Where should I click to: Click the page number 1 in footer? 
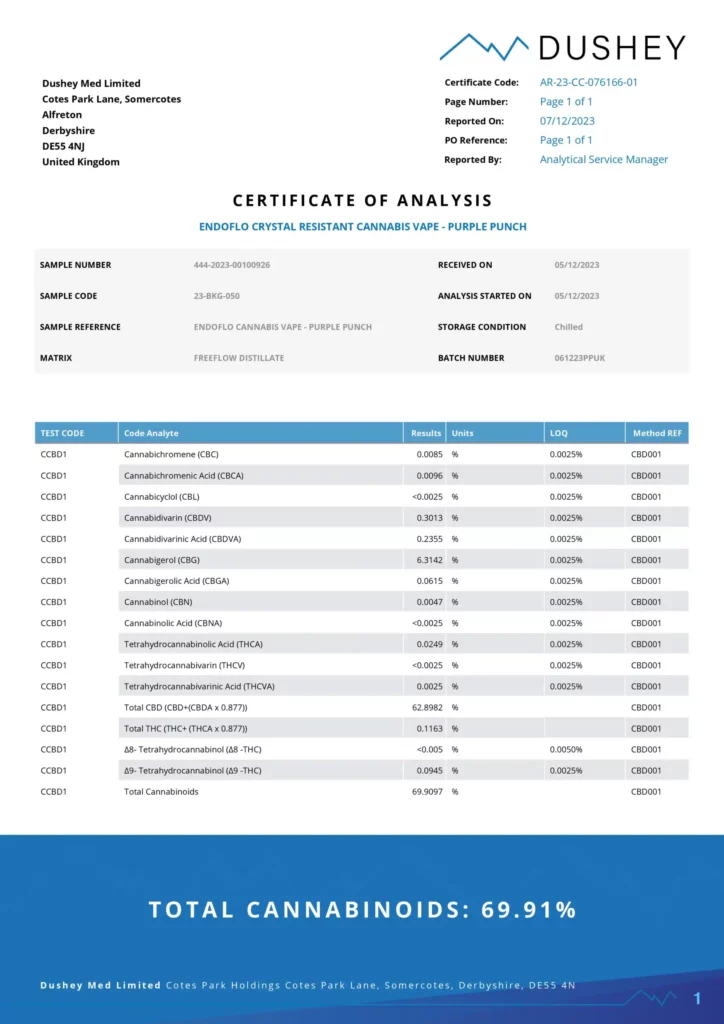(697, 998)
